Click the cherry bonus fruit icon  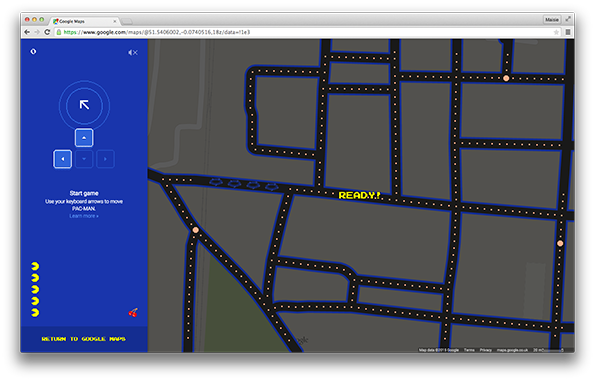click(x=133, y=313)
